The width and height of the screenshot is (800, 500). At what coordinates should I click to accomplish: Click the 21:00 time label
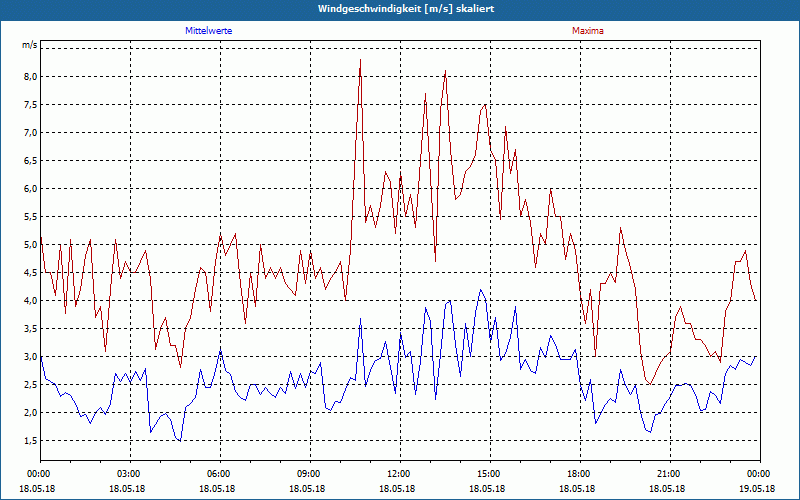pos(670,474)
